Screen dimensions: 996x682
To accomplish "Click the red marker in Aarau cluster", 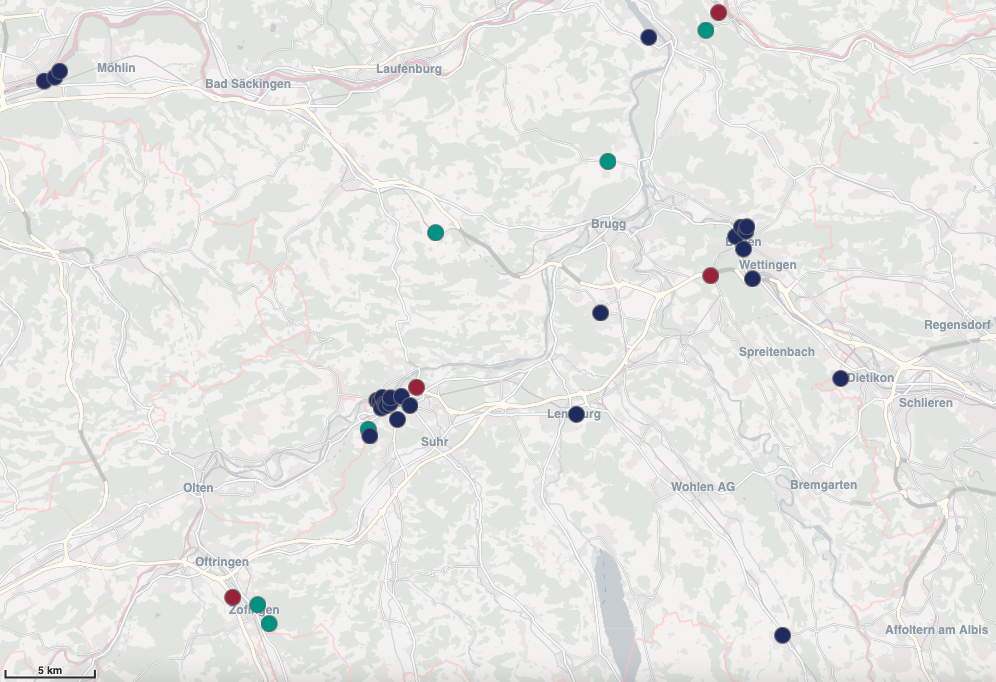I will [x=416, y=387].
